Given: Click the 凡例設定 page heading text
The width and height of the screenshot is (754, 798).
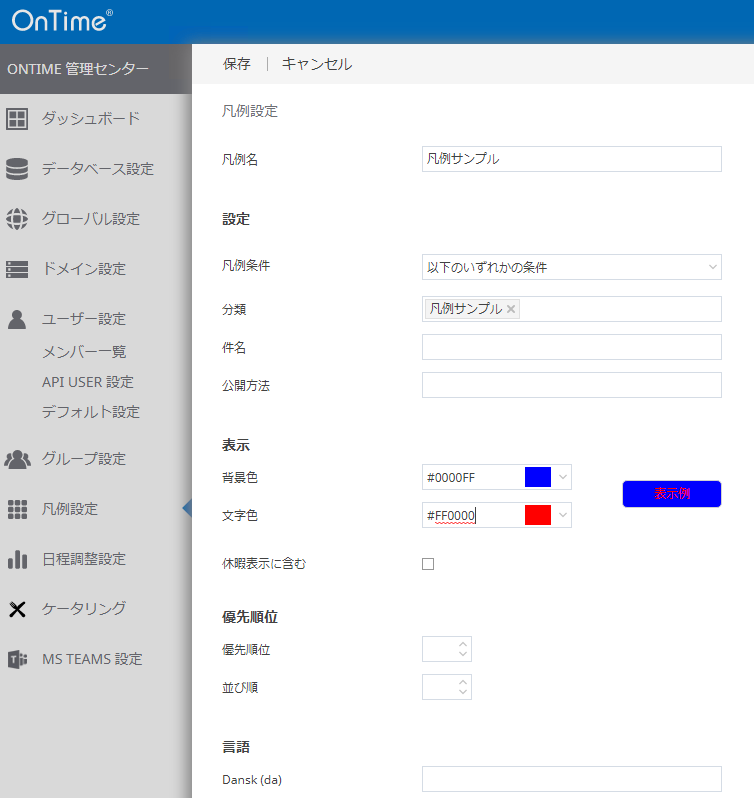Looking at the screenshot, I should [250, 111].
